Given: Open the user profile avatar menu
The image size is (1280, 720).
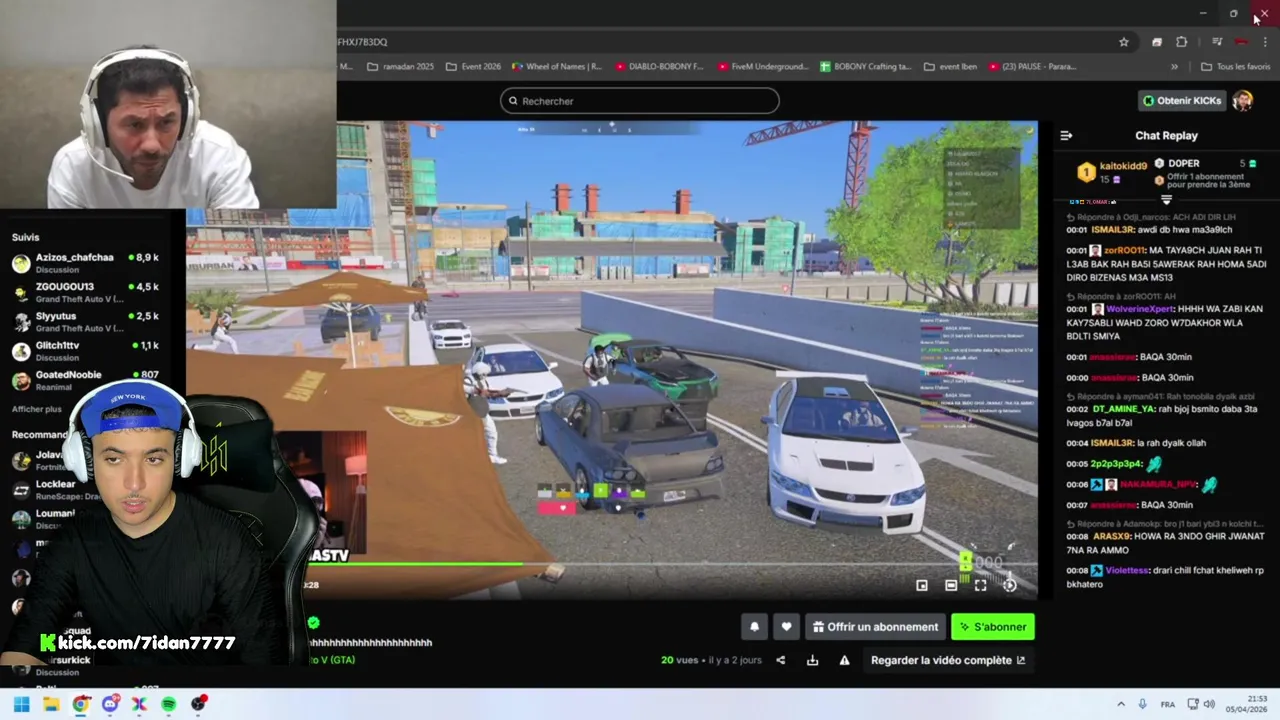Looking at the screenshot, I should (1243, 101).
